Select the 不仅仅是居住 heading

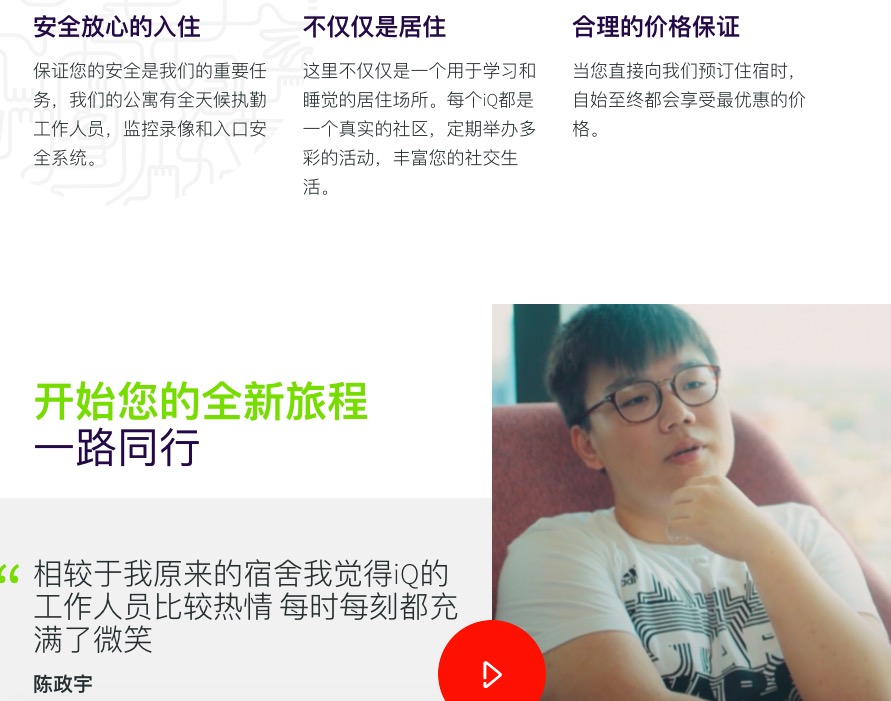pyautogui.click(x=374, y=27)
